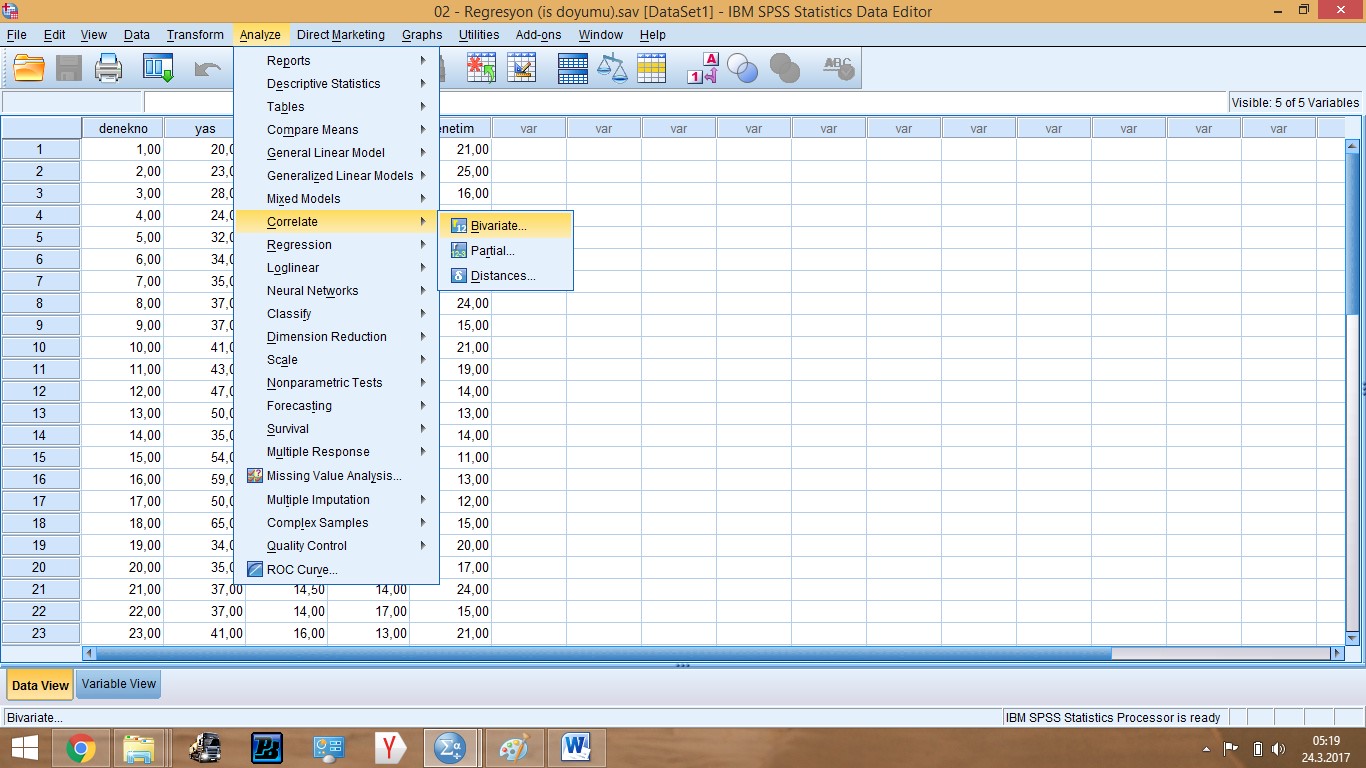Click cell containing 16,00 in row 23
Viewport: 1366px width, 768px height.
pyautogui.click(x=287, y=633)
